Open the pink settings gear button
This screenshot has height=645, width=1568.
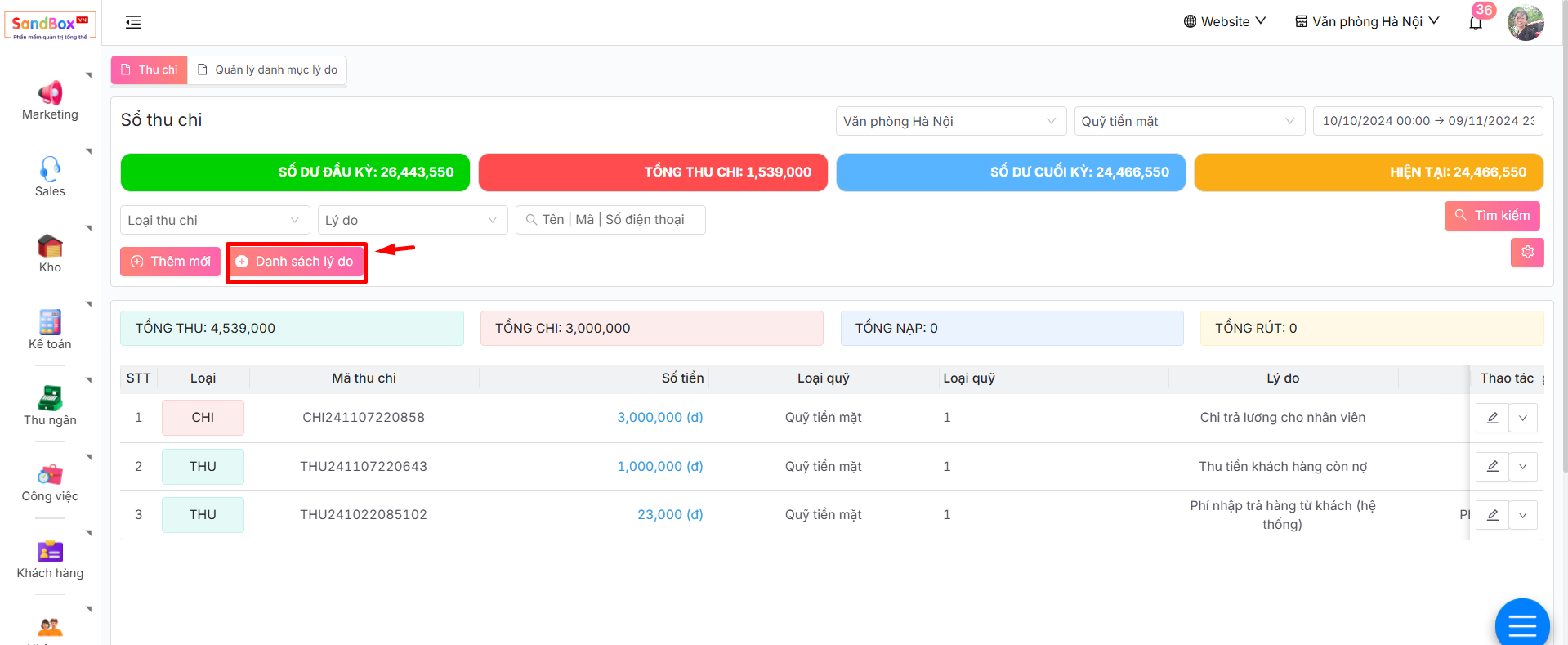(1527, 253)
